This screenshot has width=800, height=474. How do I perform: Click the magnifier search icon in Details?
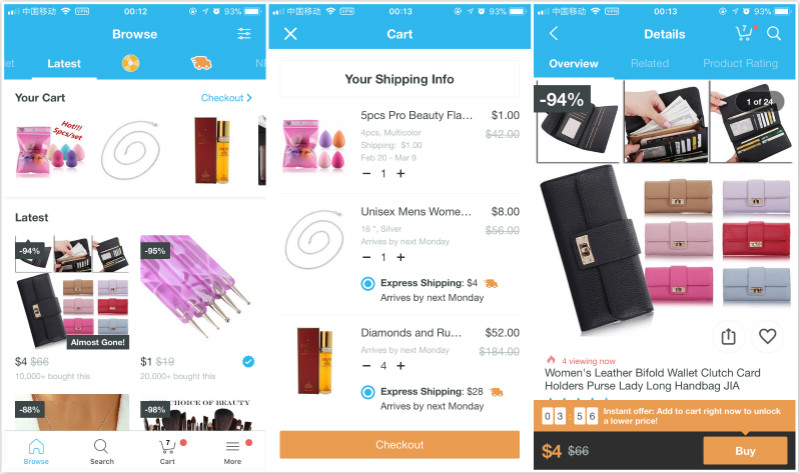click(x=773, y=34)
